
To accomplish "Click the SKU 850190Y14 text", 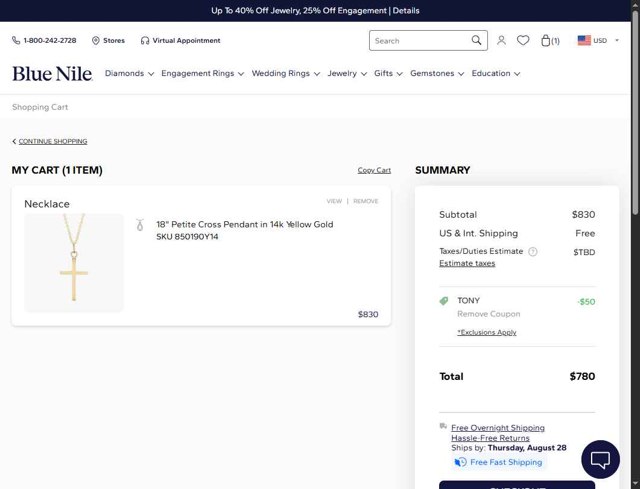I will [x=187, y=237].
